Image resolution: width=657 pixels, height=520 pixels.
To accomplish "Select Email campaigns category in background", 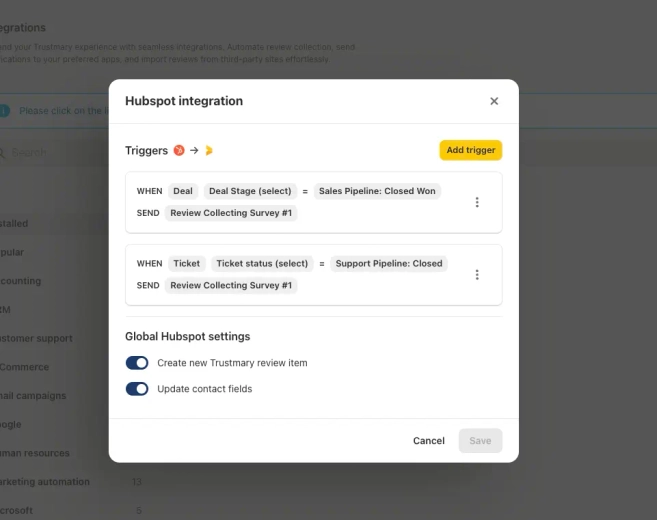I will click(33, 396).
